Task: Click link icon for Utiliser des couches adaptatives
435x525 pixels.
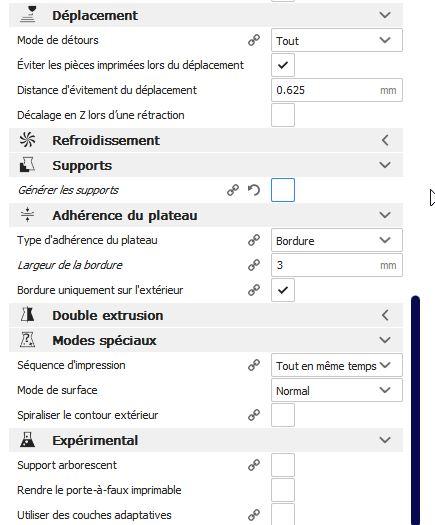Action: pyautogui.click(x=254, y=515)
